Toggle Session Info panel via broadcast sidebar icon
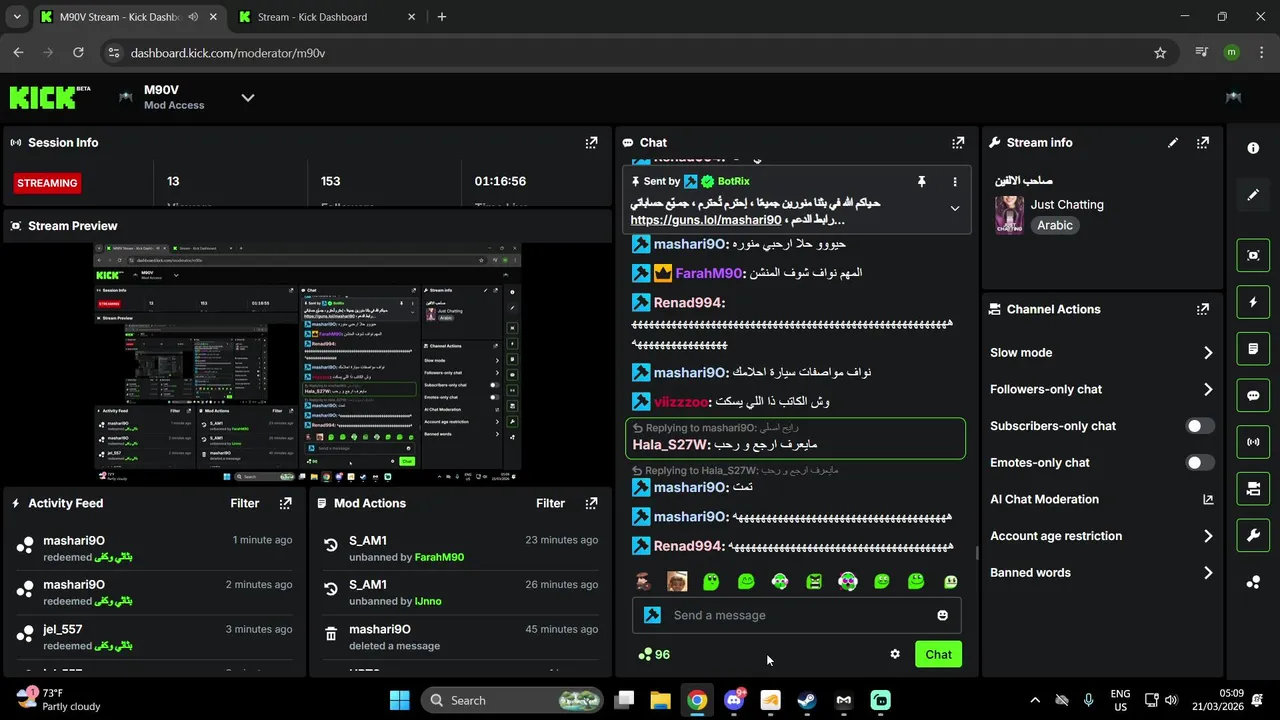Image resolution: width=1280 pixels, height=720 pixels. tap(1253, 442)
